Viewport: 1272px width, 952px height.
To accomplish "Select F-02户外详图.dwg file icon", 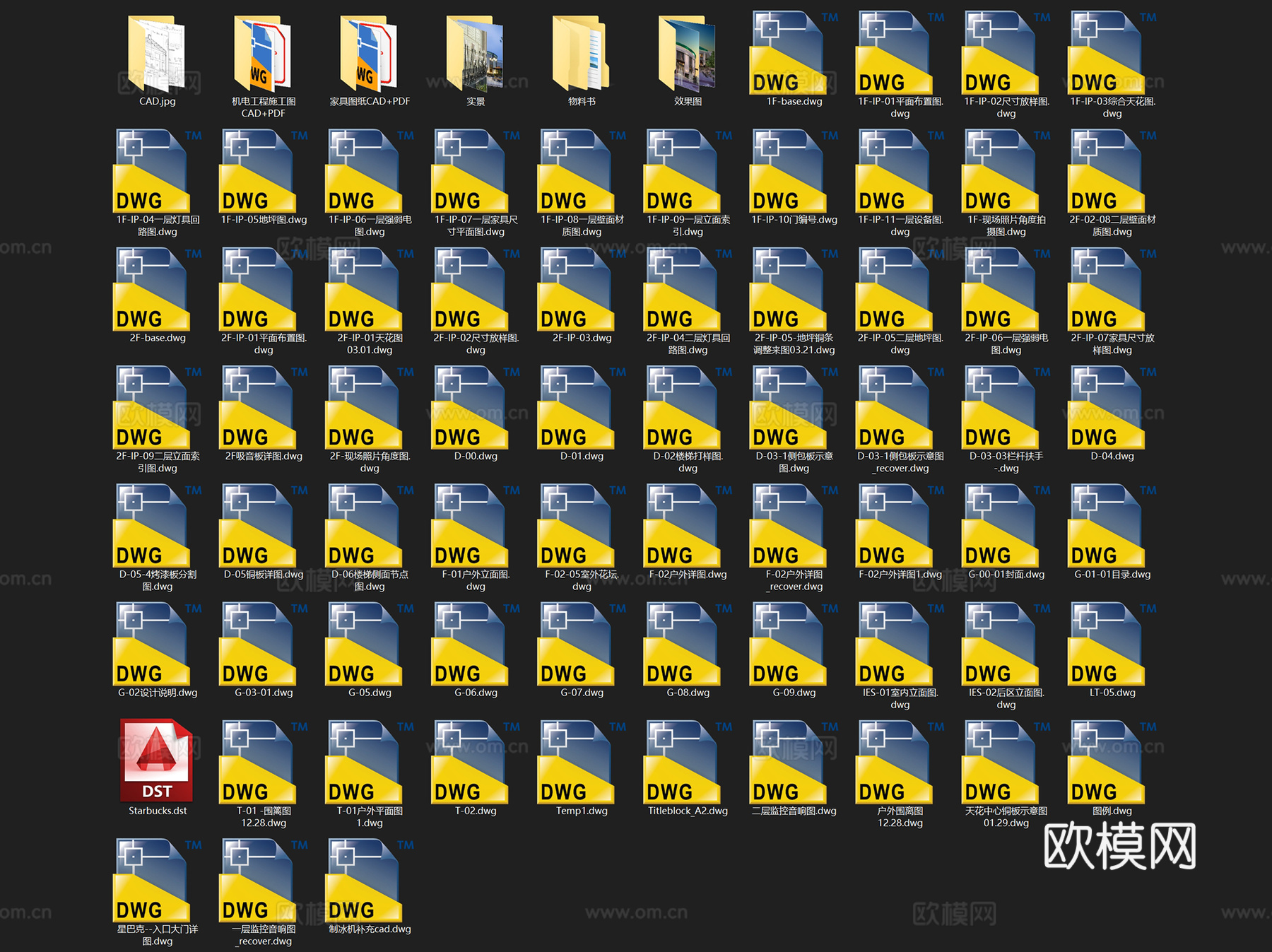I will point(681,525).
